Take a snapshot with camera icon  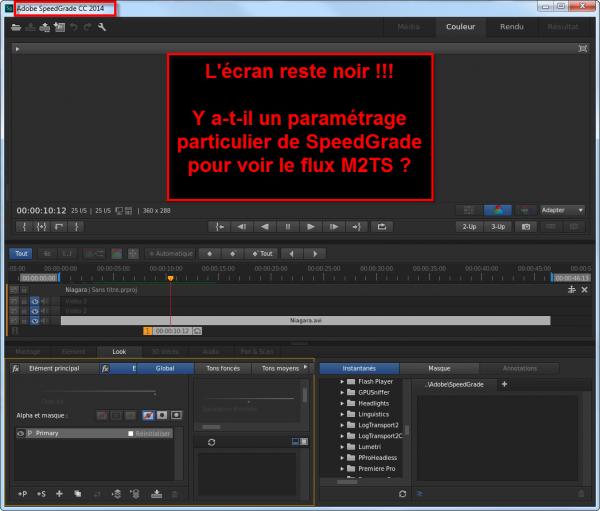[526, 227]
